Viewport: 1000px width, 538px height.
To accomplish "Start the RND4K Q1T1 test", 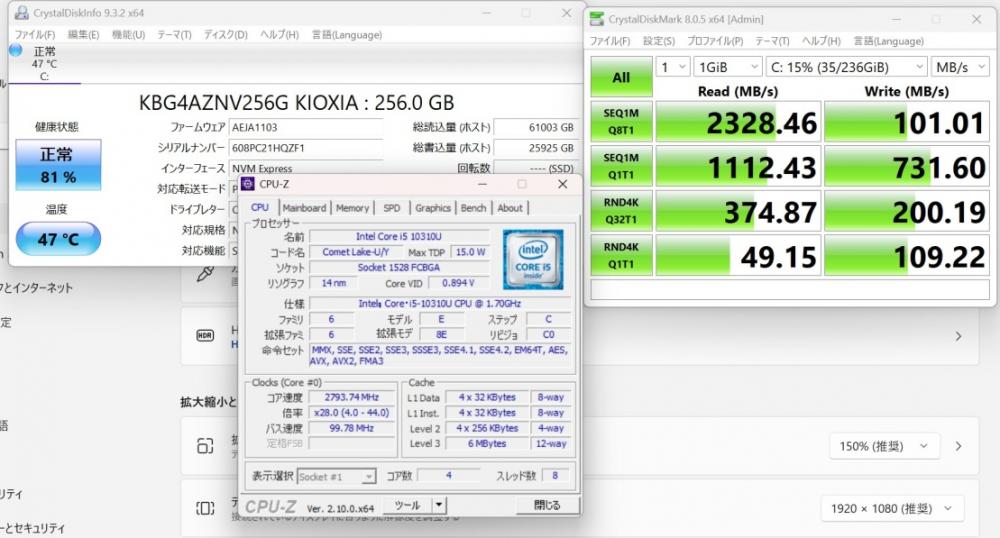I will coord(621,256).
